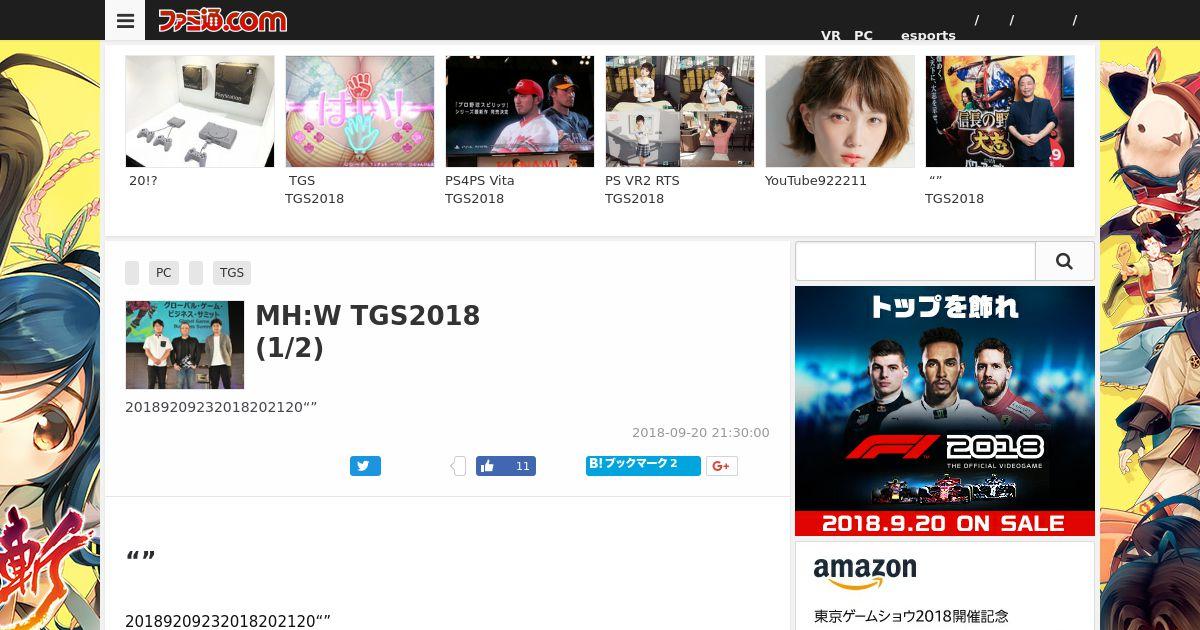The width and height of the screenshot is (1200, 630).
Task: Open esports in top navigation
Action: pos(928,35)
